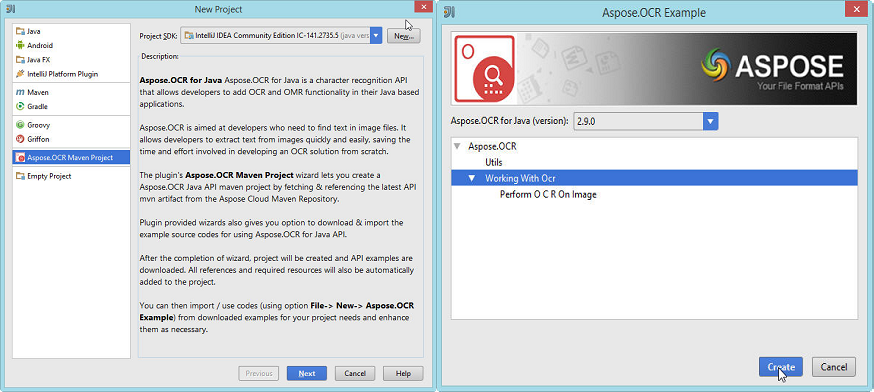The width and height of the screenshot is (874, 392).
Task: Click the 'Aspose.OCR for Java' bold description heading
Action: pyautogui.click(x=181, y=81)
